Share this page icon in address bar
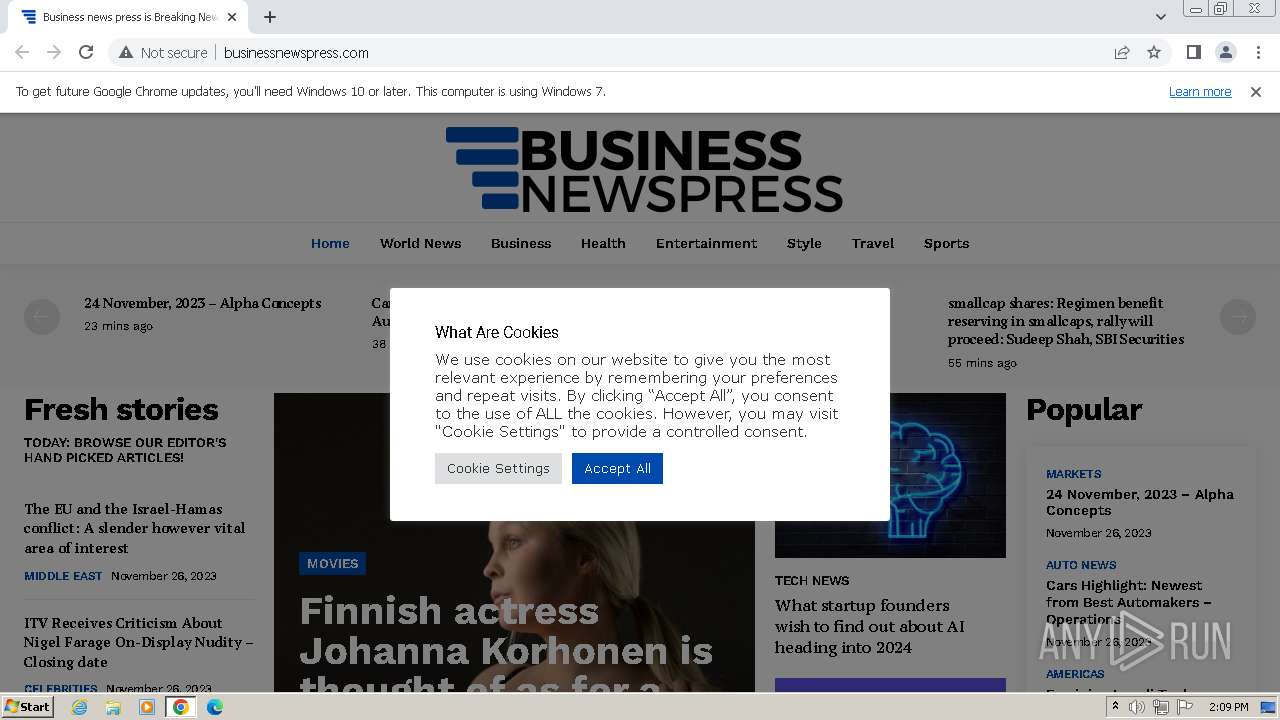Screen dimensions: 1280x720 tap(1122, 52)
